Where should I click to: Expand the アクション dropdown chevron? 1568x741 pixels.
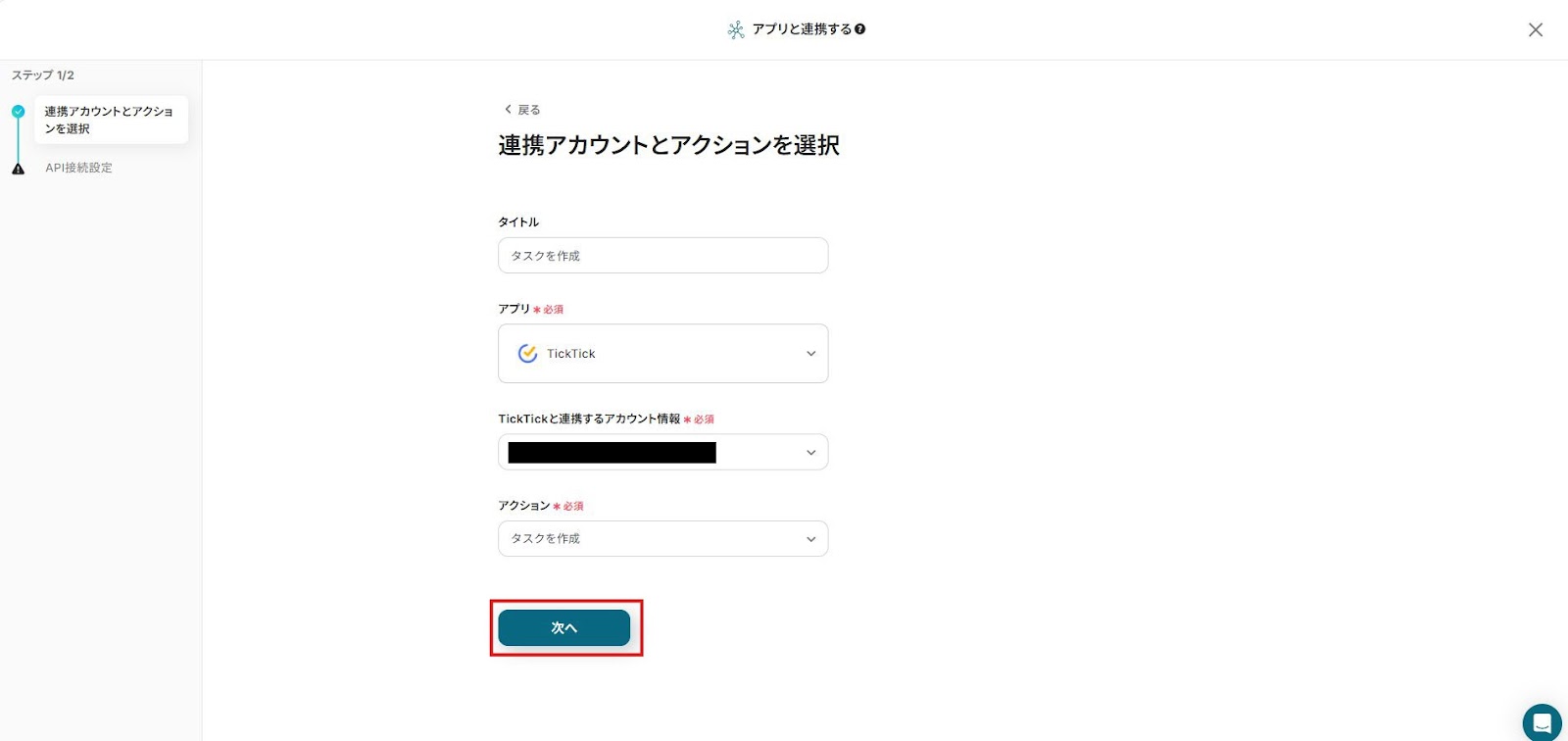pos(810,539)
